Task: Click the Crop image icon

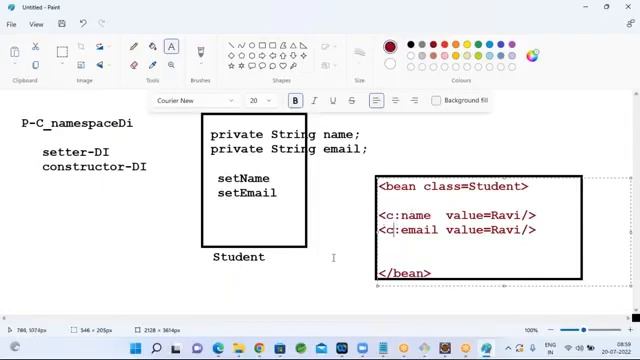Action: tap(81, 47)
